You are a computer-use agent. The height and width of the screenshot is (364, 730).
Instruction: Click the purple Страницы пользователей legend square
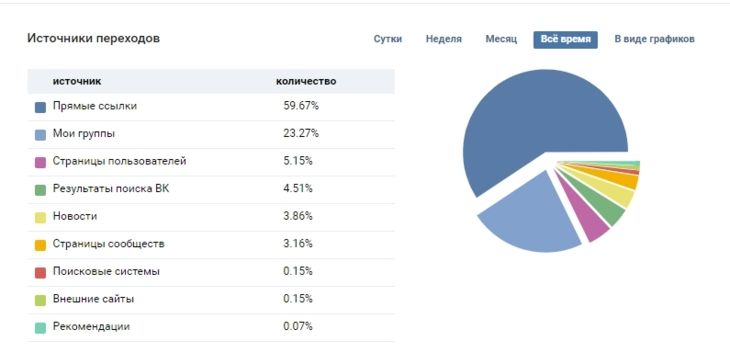pos(41,162)
